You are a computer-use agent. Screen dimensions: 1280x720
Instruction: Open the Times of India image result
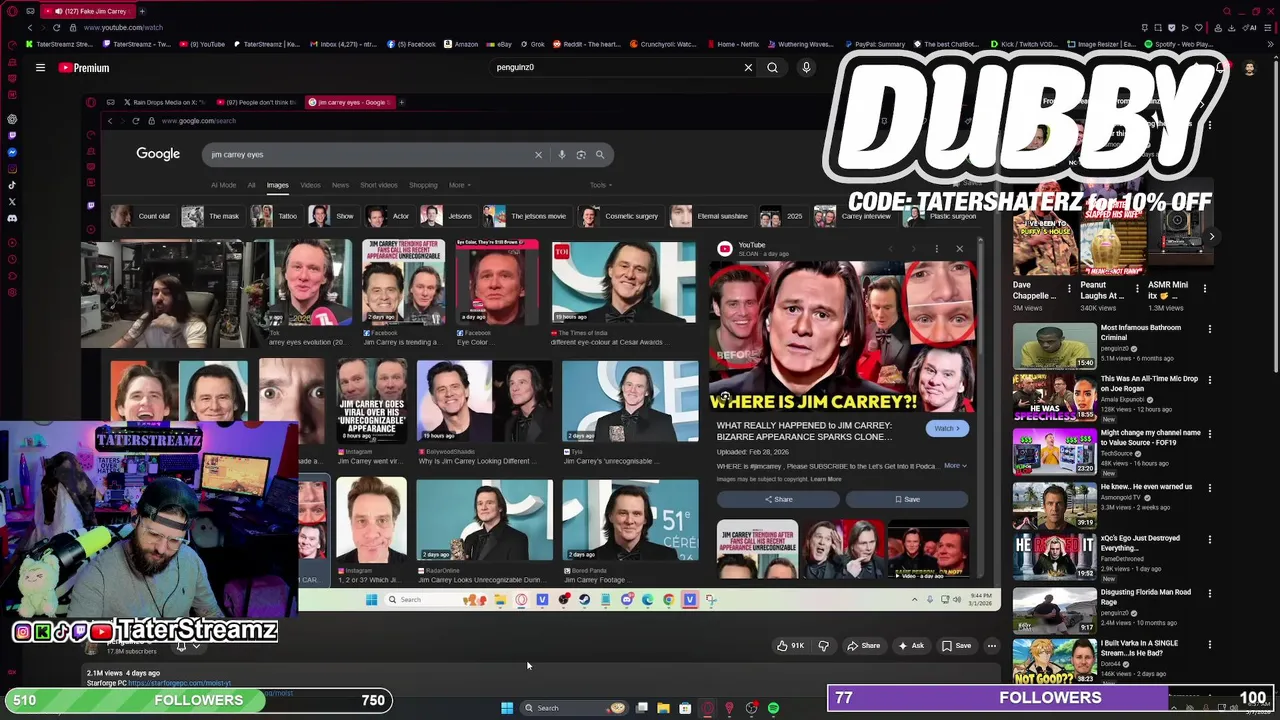[x=623, y=284]
